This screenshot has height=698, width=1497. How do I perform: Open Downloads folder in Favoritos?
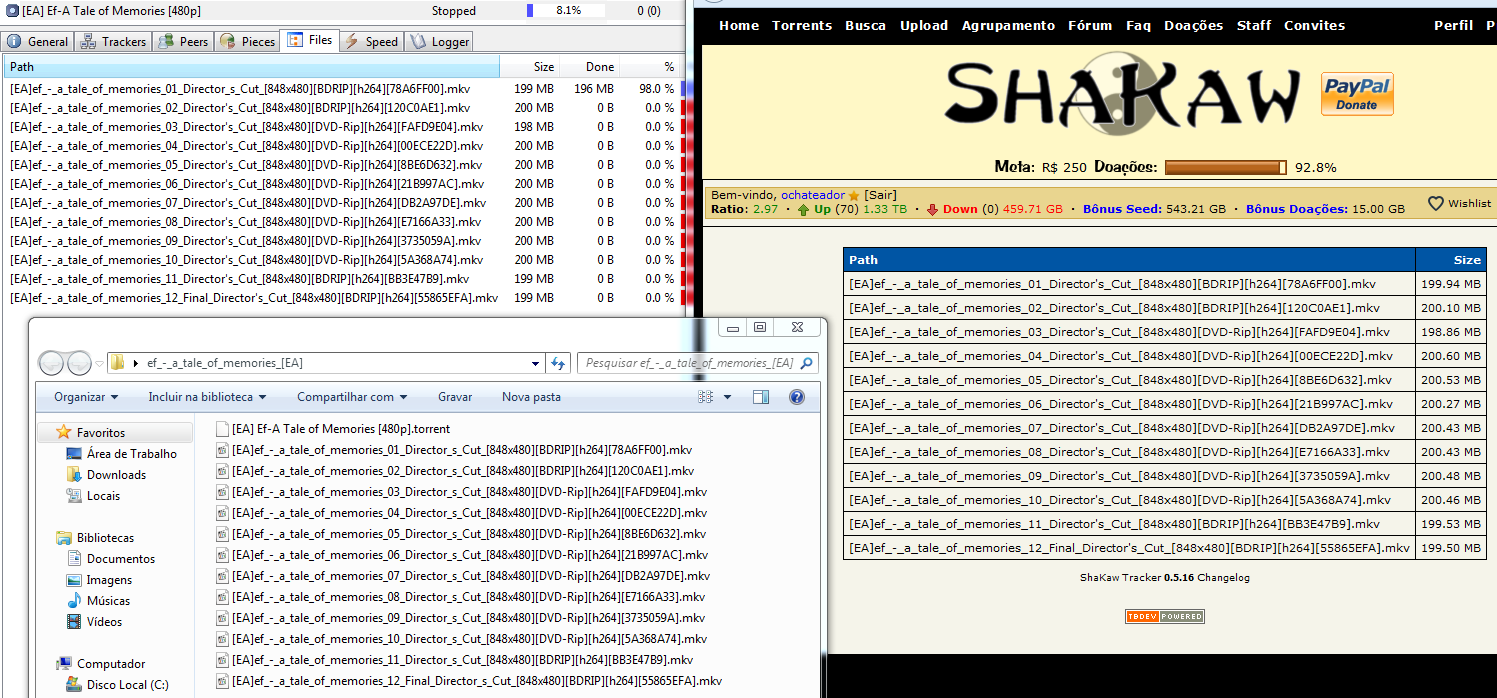(x=116, y=475)
